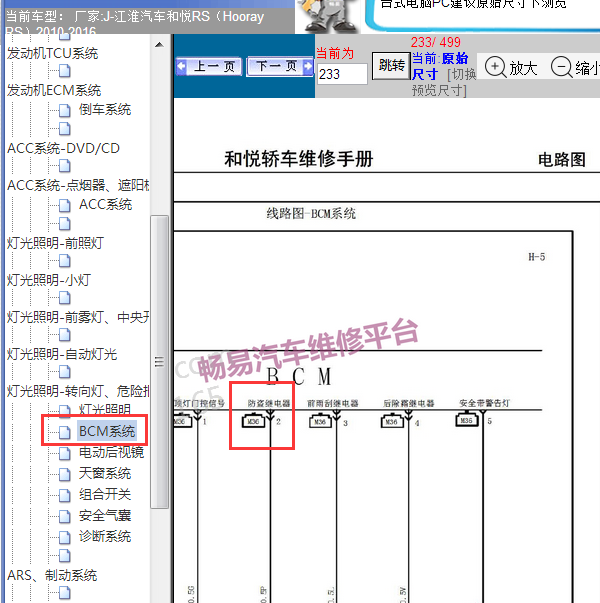The image size is (600, 603).
Task: Click blank page icon under 灯光照明-前雾灯
Action: tap(65, 335)
